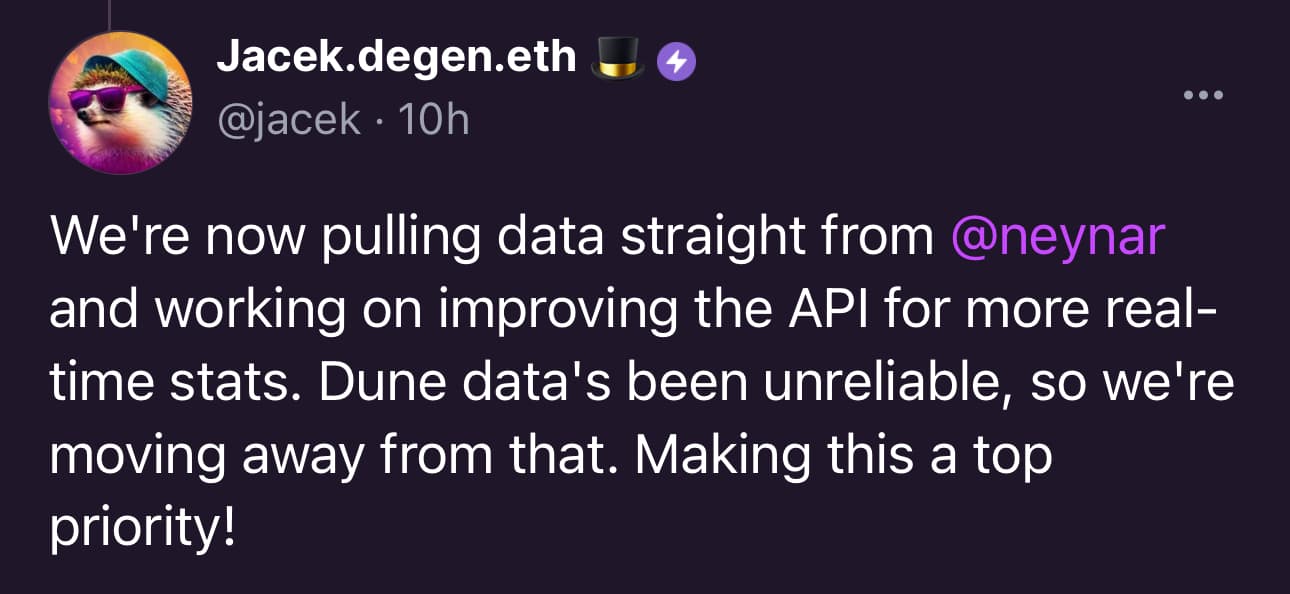Visit the @jacek handle profile
Image resolution: width=1290 pixels, height=594 pixels.
tap(289, 121)
